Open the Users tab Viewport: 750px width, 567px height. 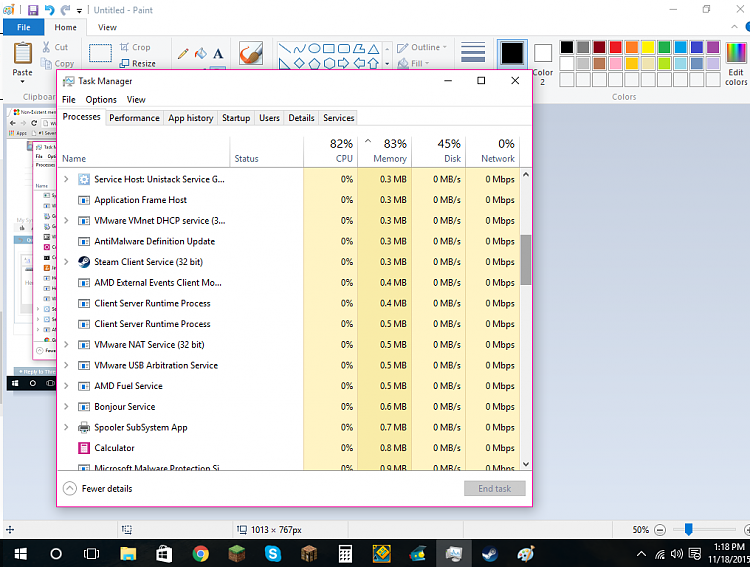[x=269, y=118]
